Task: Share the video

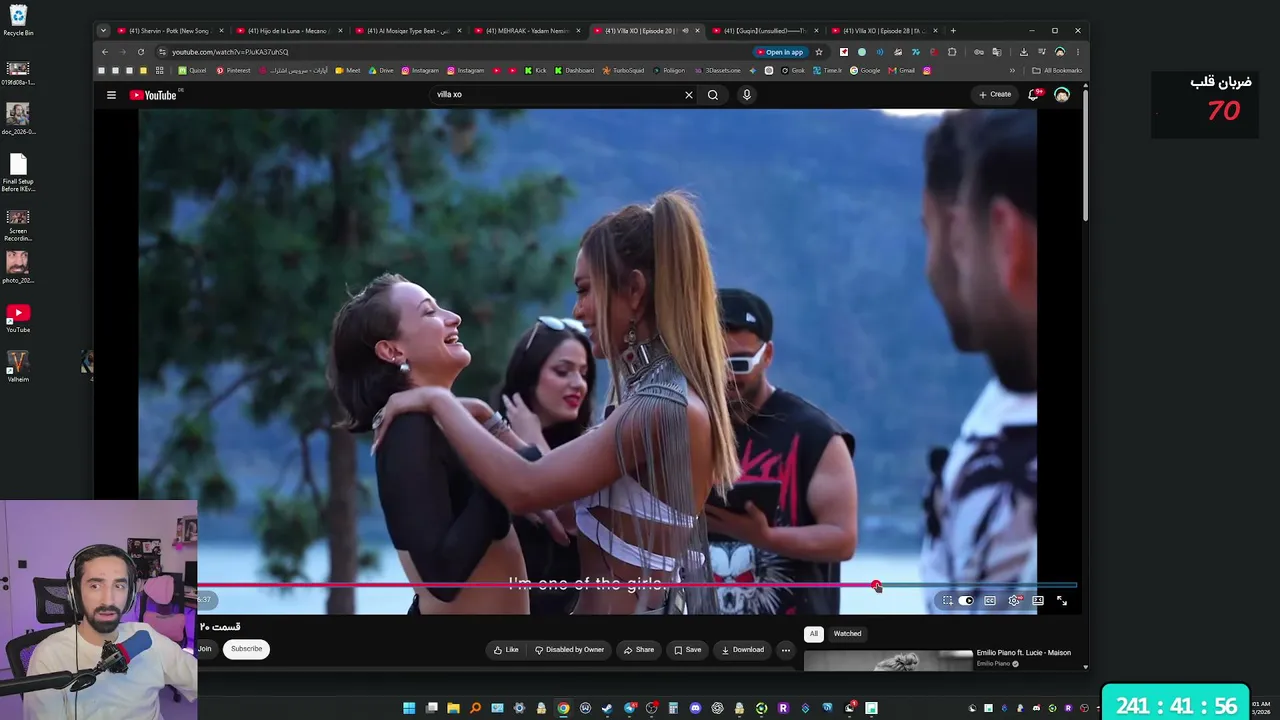Action: pos(639,650)
